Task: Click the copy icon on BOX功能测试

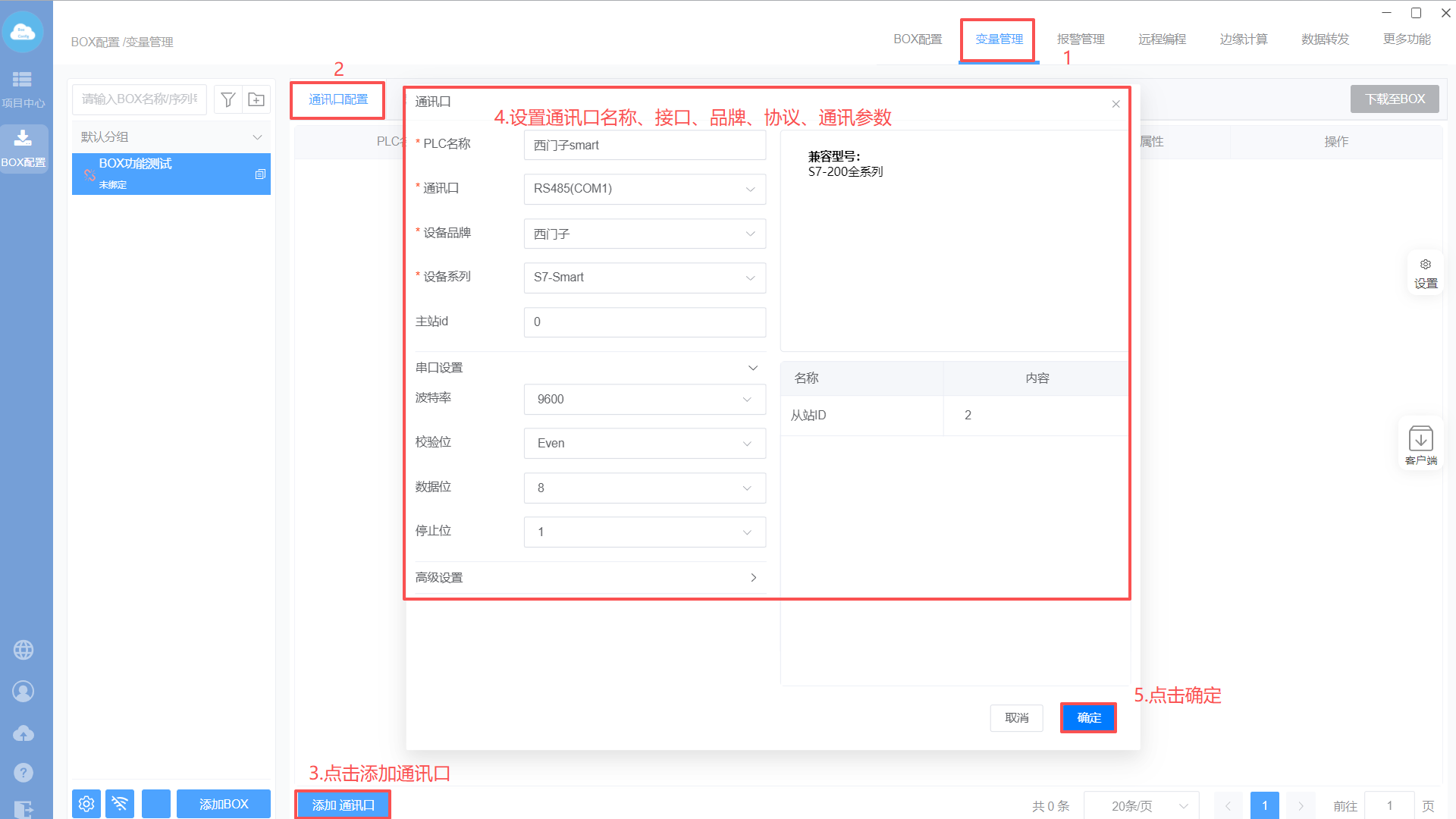Action: [x=260, y=174]
